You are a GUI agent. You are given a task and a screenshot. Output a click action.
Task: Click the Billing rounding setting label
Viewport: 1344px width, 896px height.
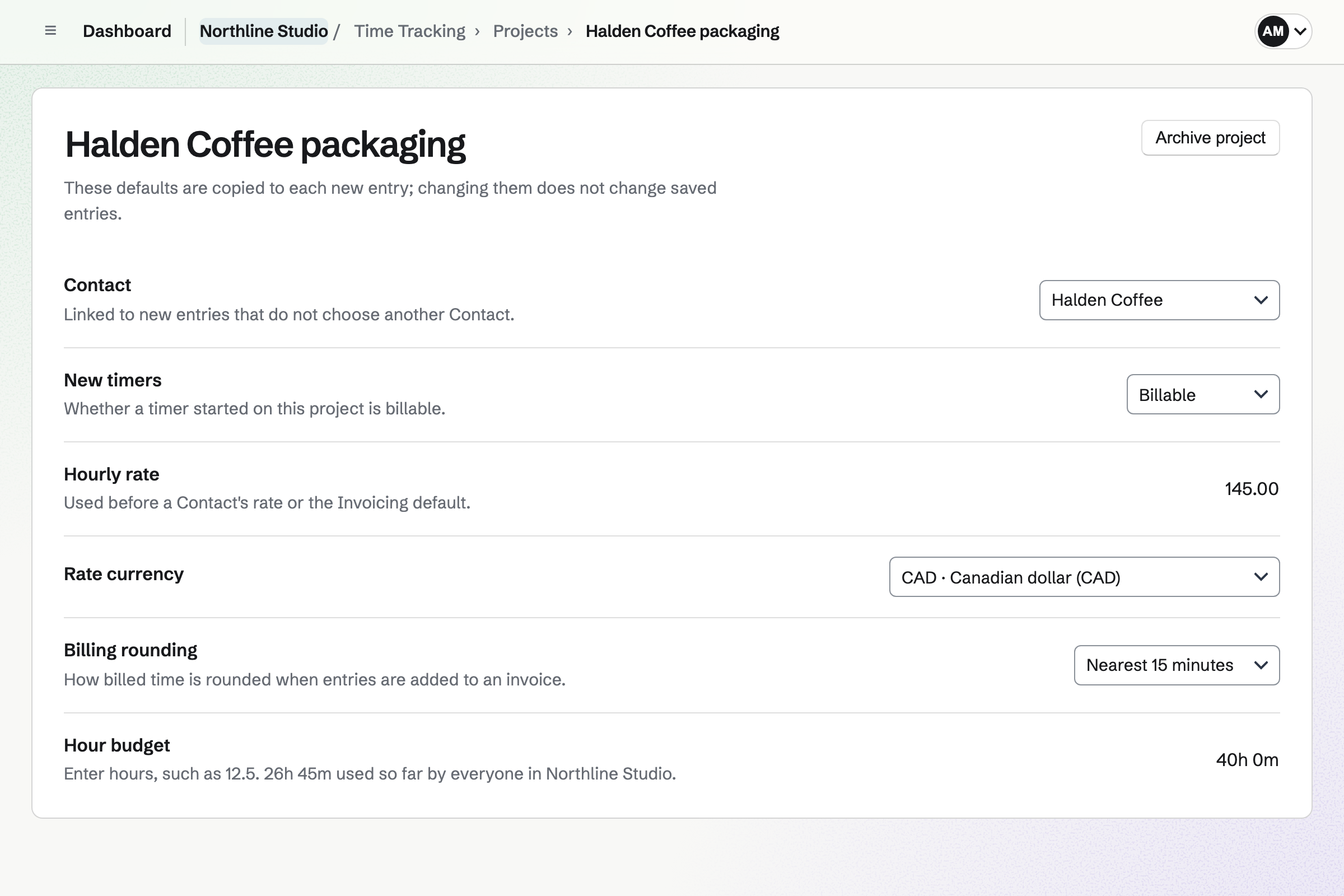click(130, 650)
